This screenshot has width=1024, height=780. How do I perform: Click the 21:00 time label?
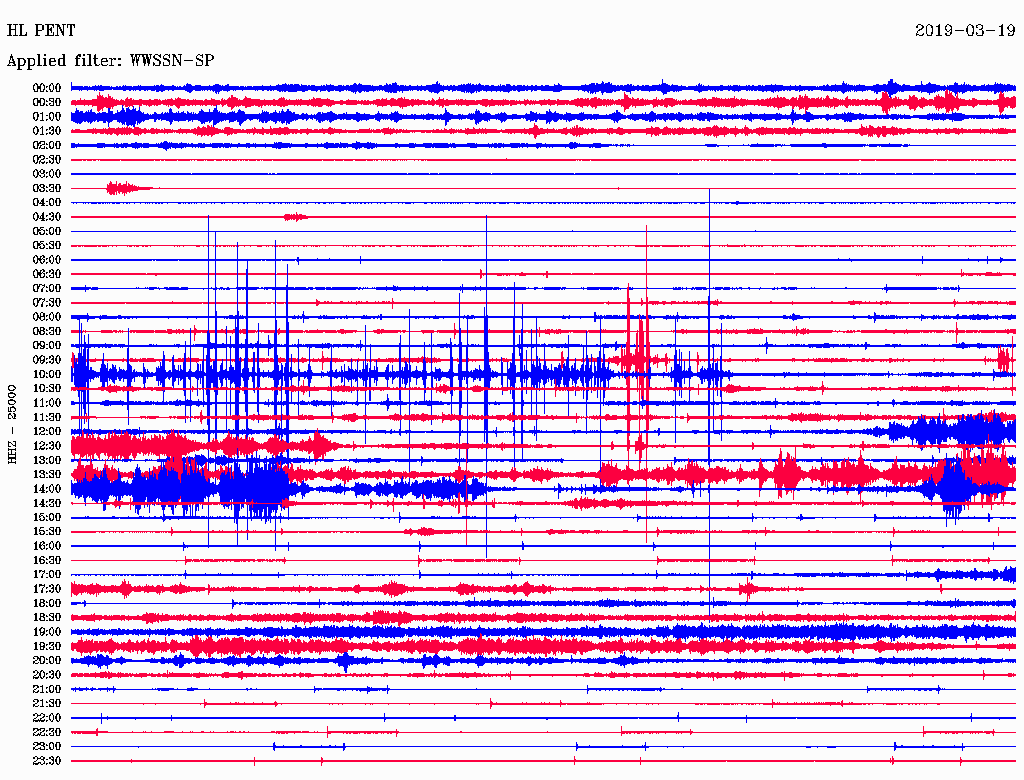pos(47,689)
